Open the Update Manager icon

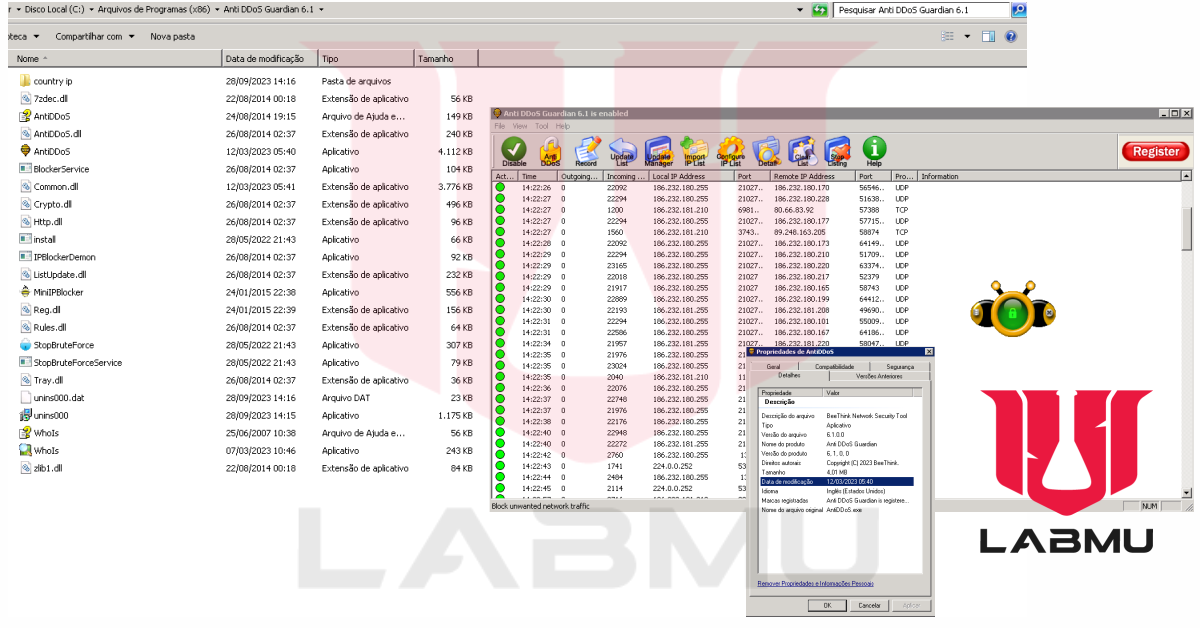[x=658, y=151]
